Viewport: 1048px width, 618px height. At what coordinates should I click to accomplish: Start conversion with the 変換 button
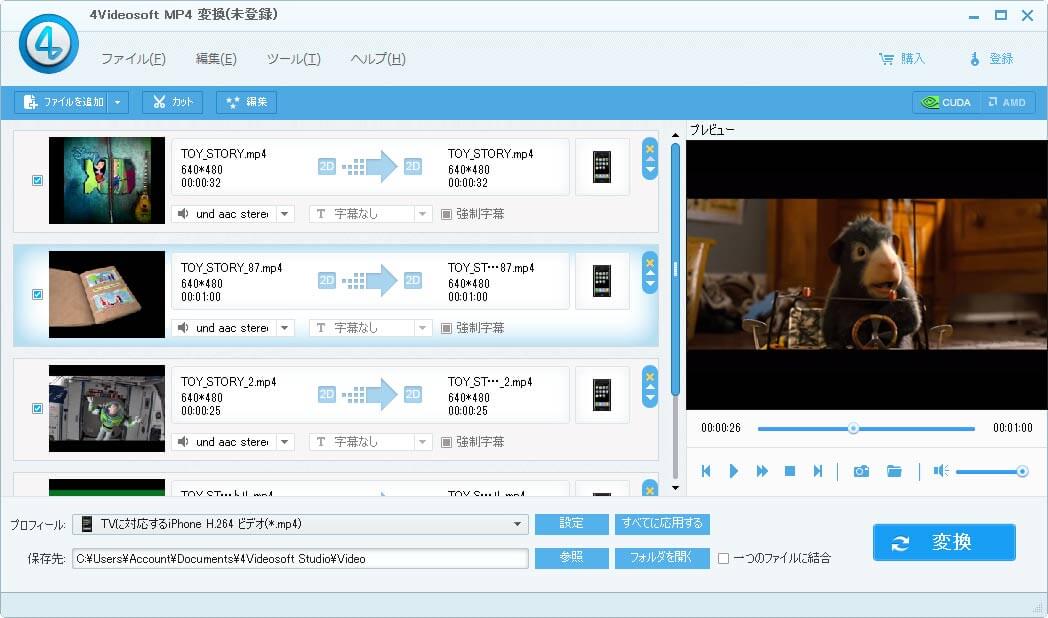tap(943, 542)
